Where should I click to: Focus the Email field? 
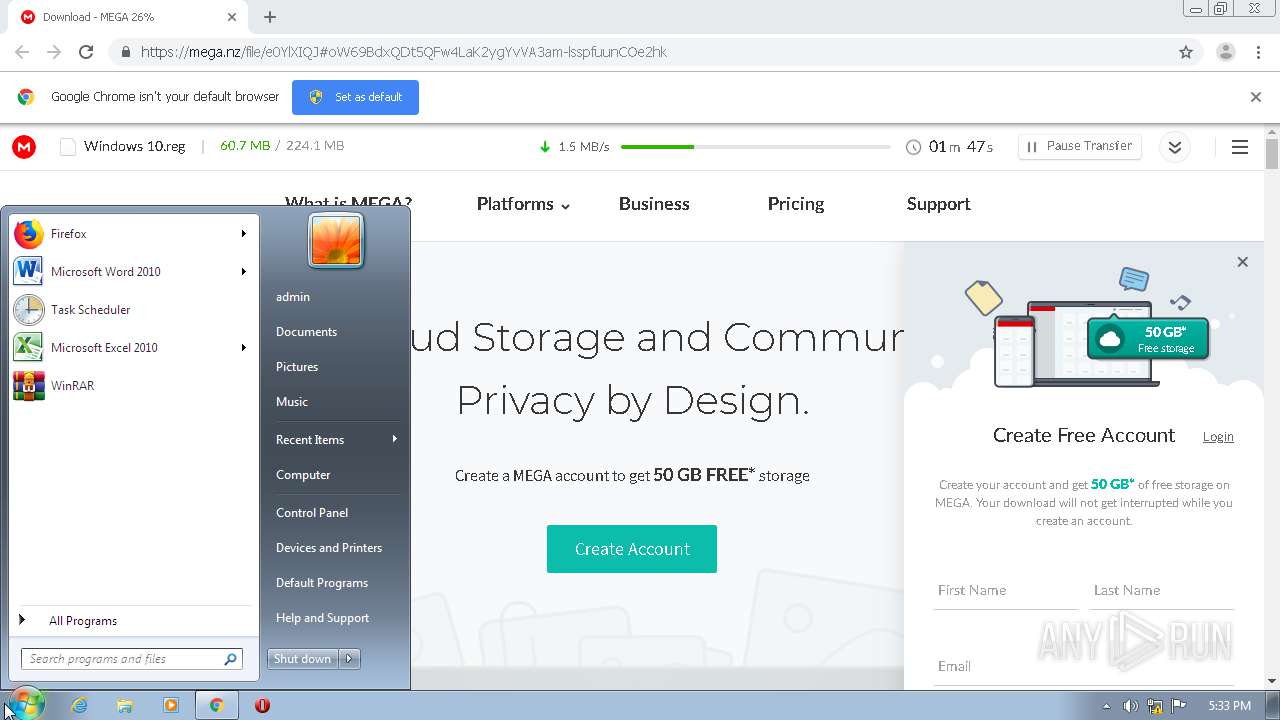(1084, 667)
